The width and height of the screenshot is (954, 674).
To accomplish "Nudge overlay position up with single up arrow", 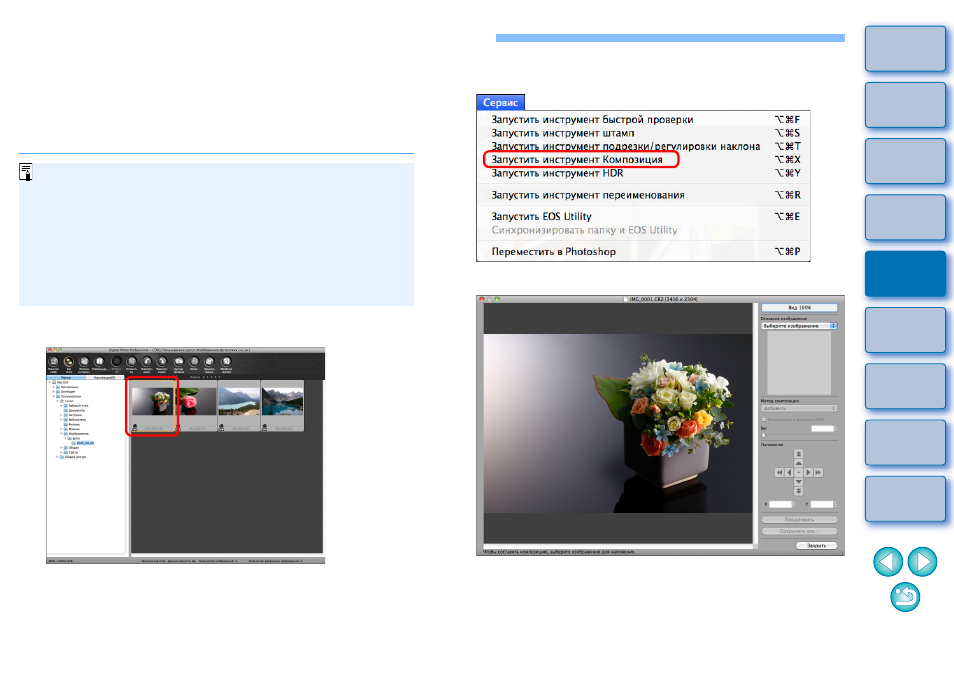I will coord(798,463).
